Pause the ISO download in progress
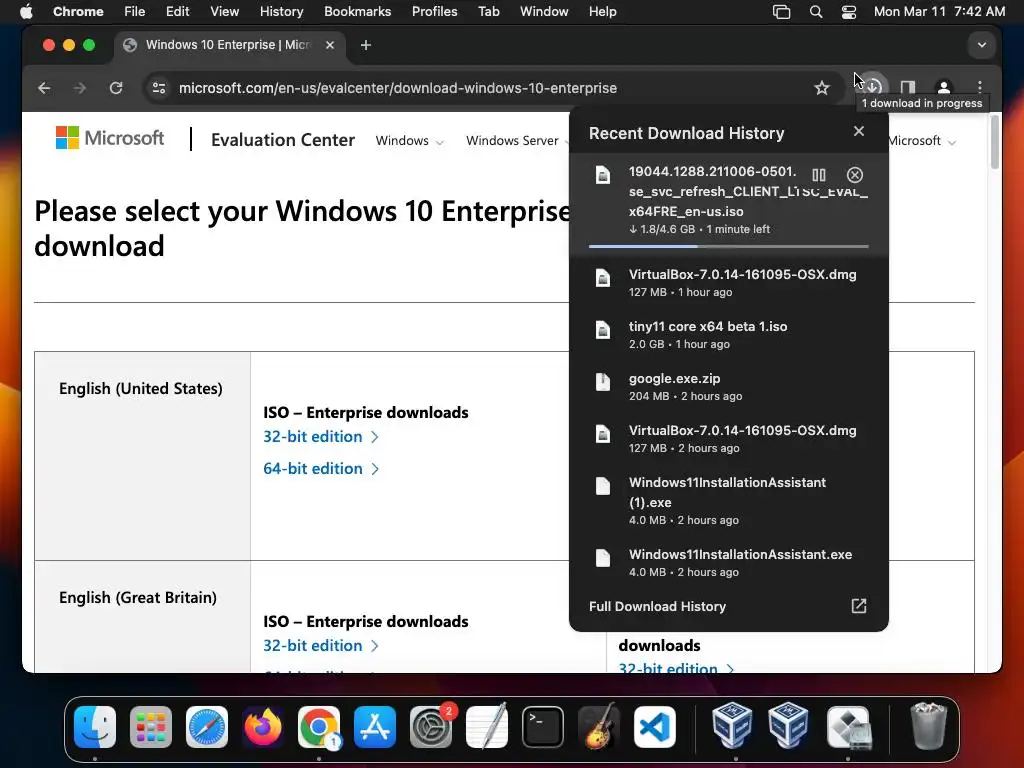1024x768 pixels. [819, 175]
